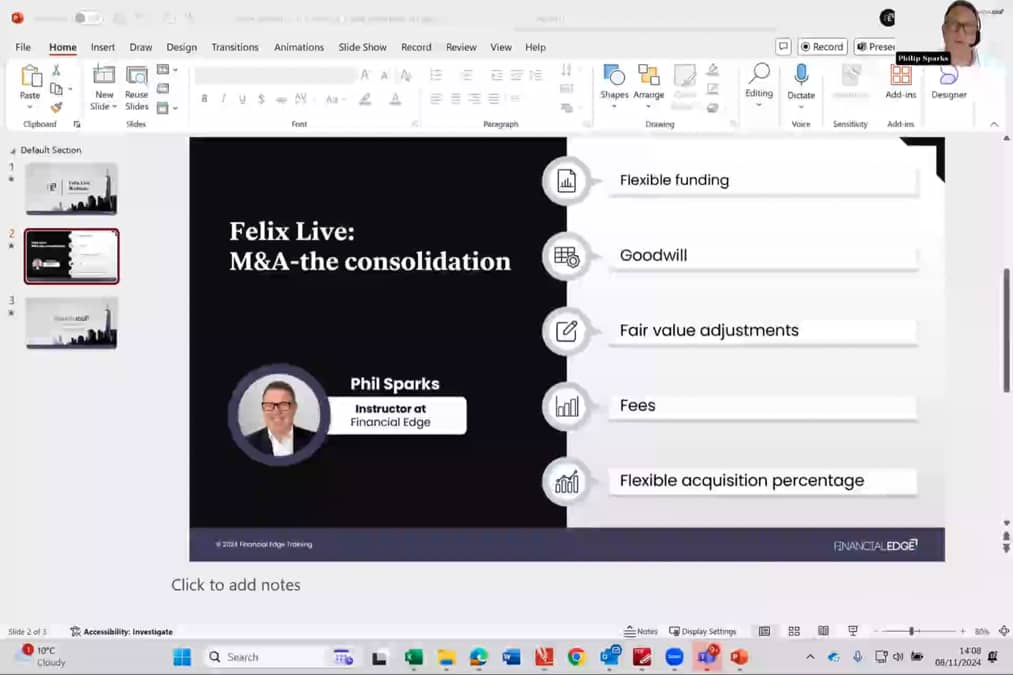Click the Clear All Formatting icon
1013x675 pixels.
(405, 75)
